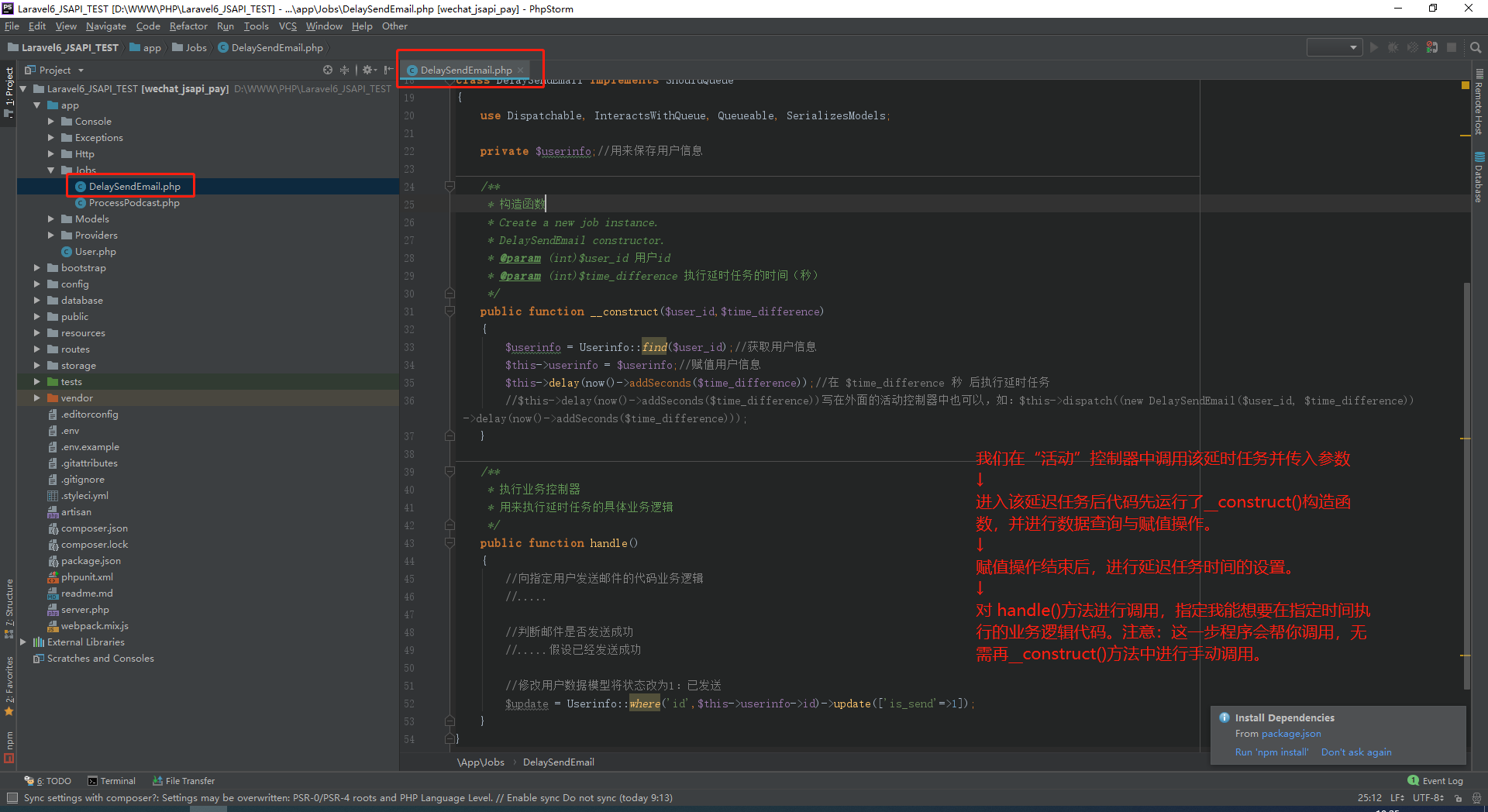Open the Terminal tool window
The width and height of the screenshot is (1488, 812).
point(112,781)
